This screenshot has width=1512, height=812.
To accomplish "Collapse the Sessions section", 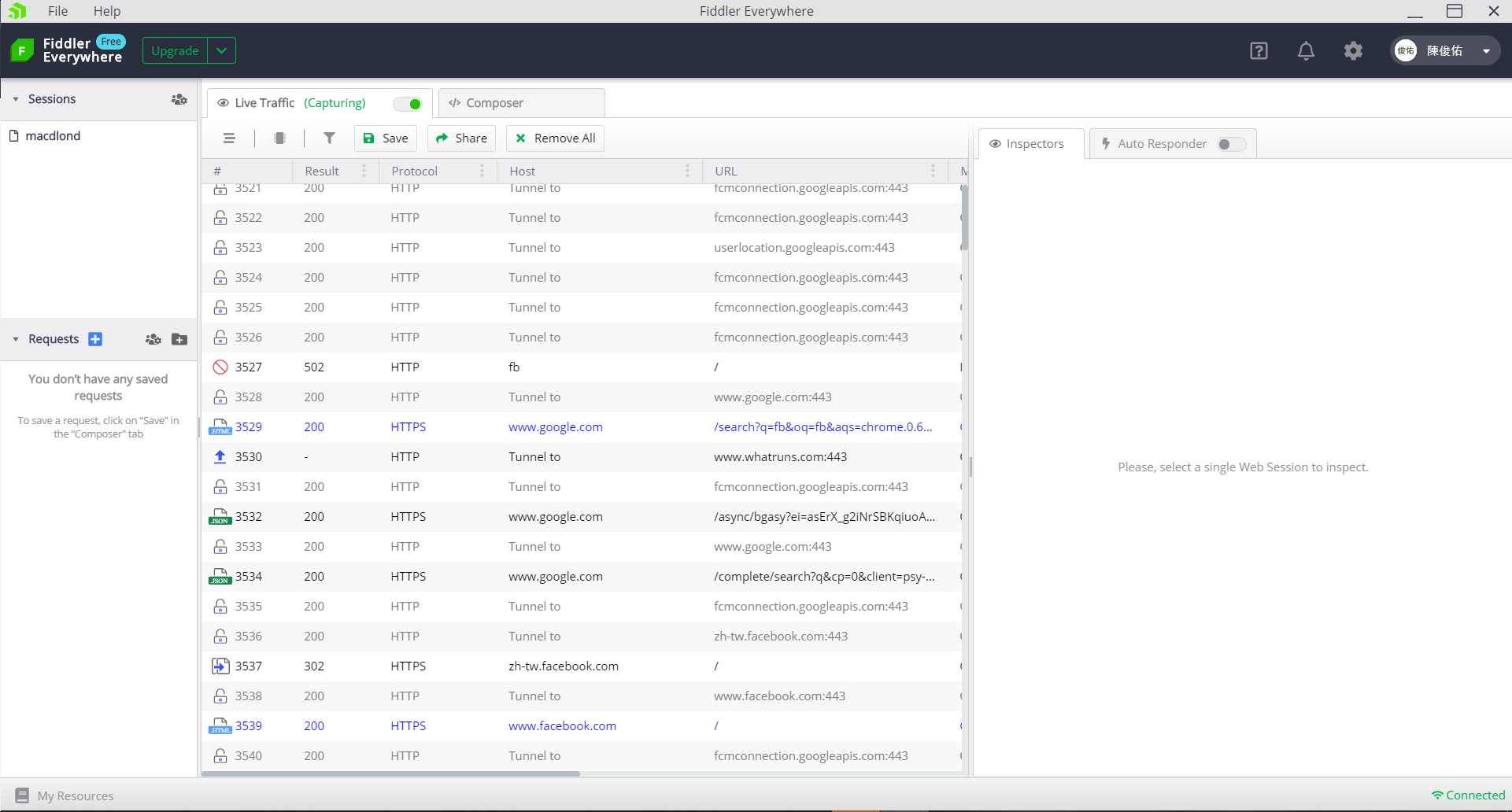I will coord(16,100).
